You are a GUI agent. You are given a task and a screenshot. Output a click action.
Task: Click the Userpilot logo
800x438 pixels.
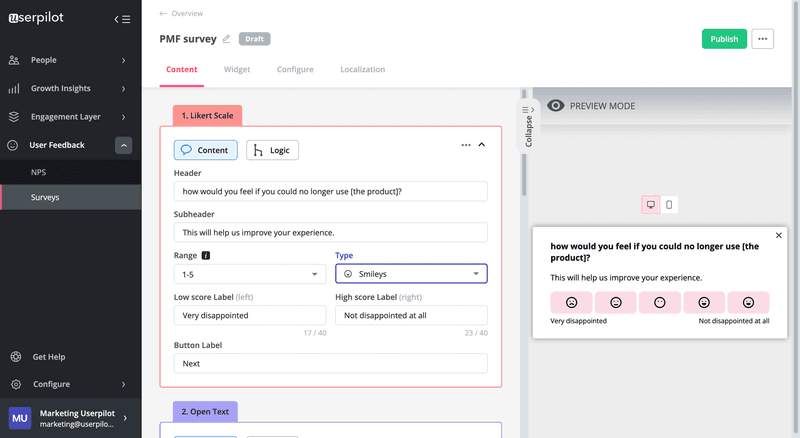click(x=36, y=18)
